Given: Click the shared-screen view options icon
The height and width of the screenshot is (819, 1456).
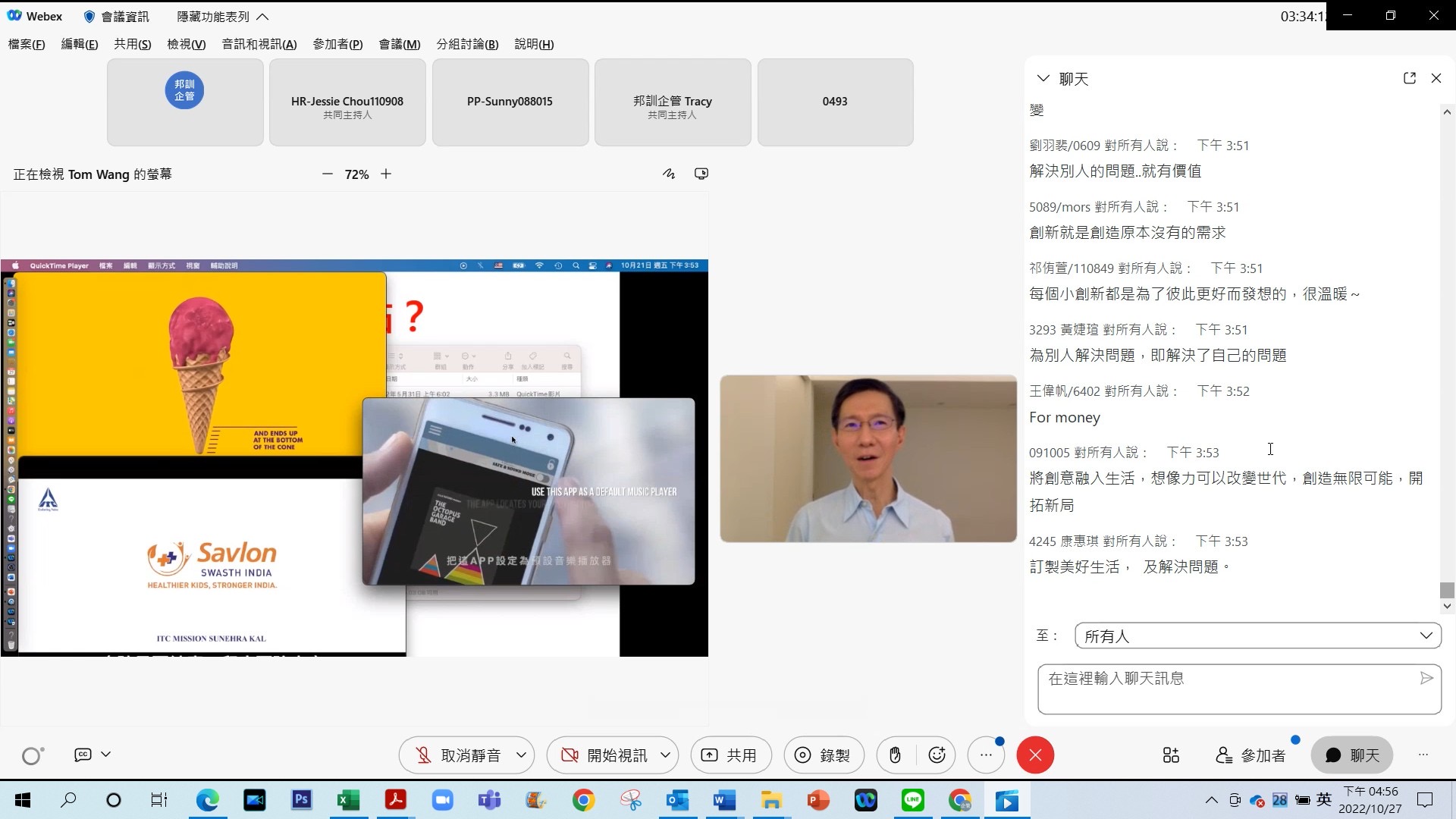Looking at the screenshot, I should 701,174.
